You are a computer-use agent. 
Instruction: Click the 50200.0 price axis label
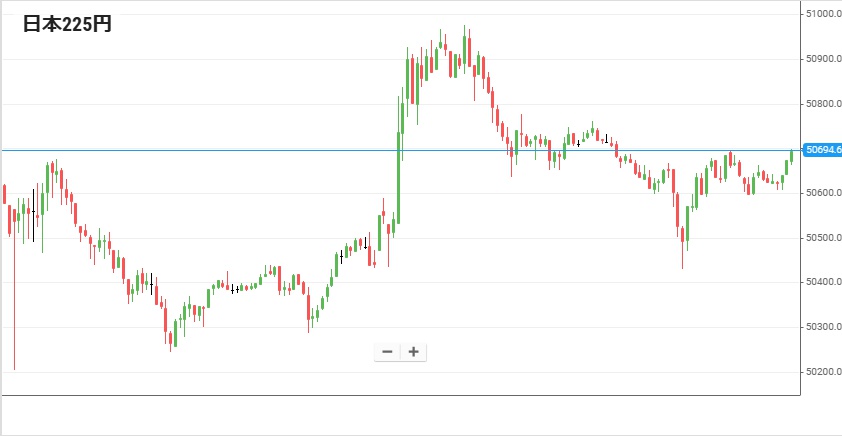(822, 372)
